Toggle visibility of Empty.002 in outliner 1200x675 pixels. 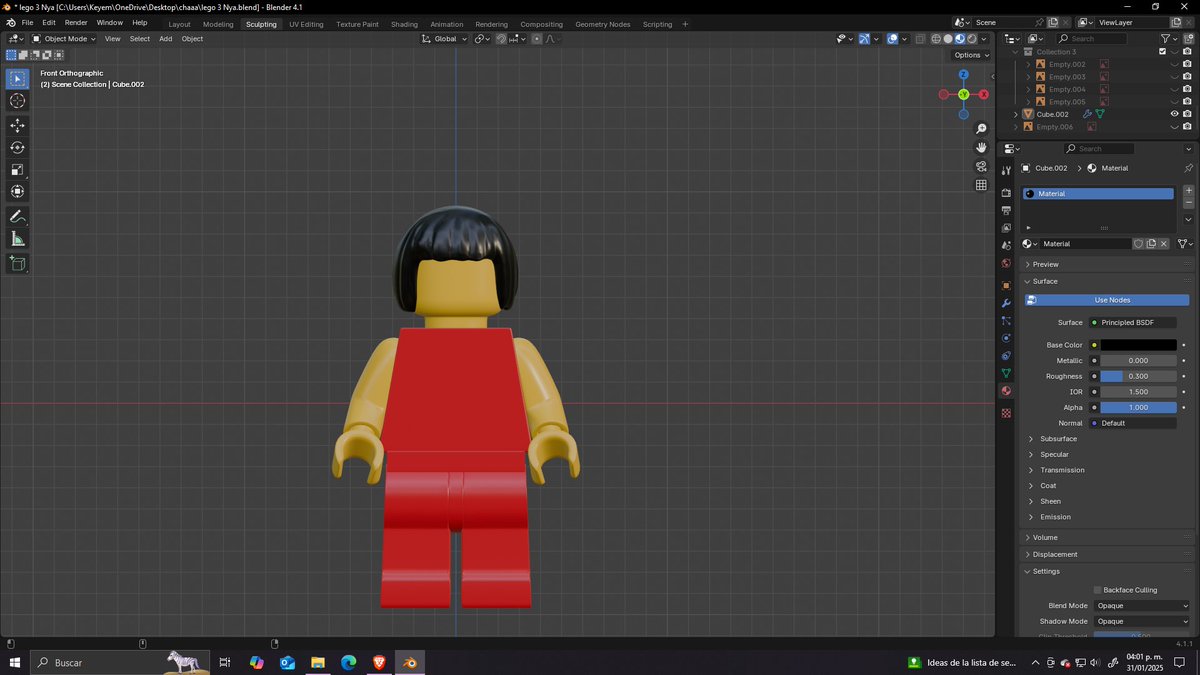tap(1174, 64)
